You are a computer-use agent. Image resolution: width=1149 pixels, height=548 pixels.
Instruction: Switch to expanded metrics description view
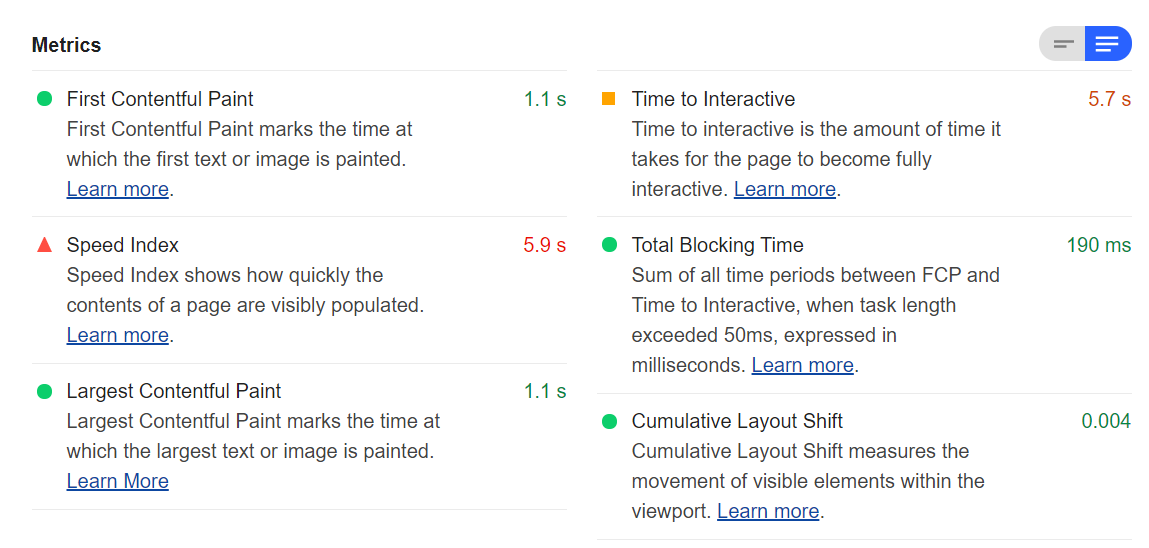[x=1107, y=44]
